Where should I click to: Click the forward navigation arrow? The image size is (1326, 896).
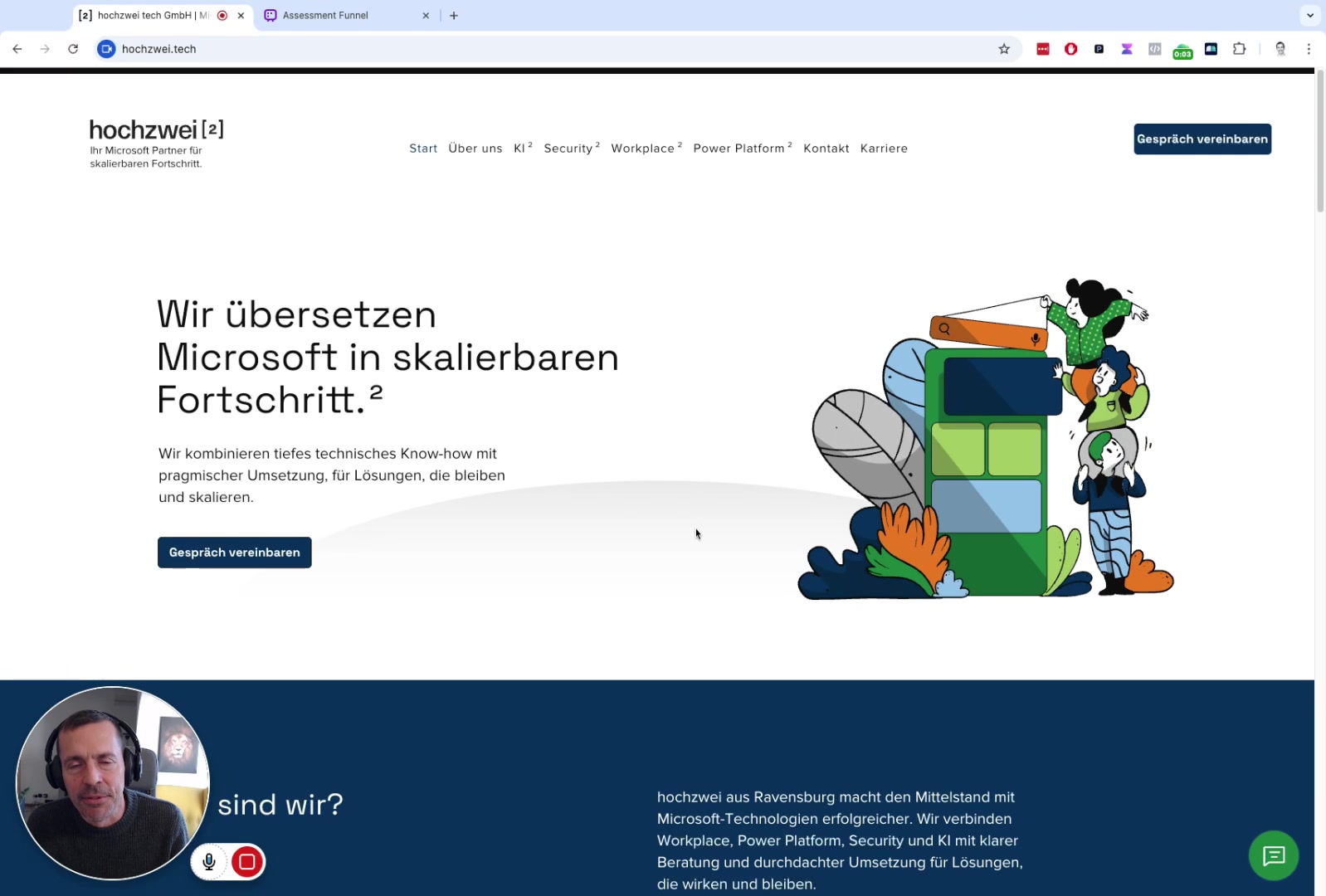[45, 49]
